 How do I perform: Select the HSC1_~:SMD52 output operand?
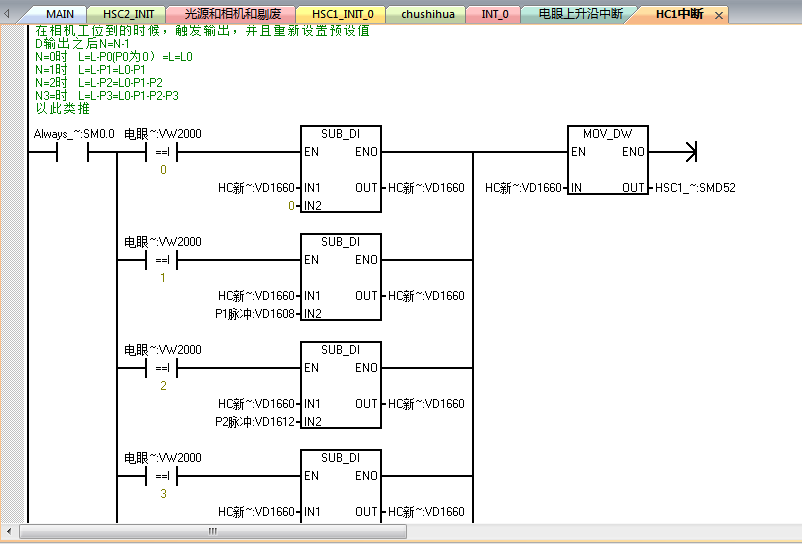click(695, 188)
